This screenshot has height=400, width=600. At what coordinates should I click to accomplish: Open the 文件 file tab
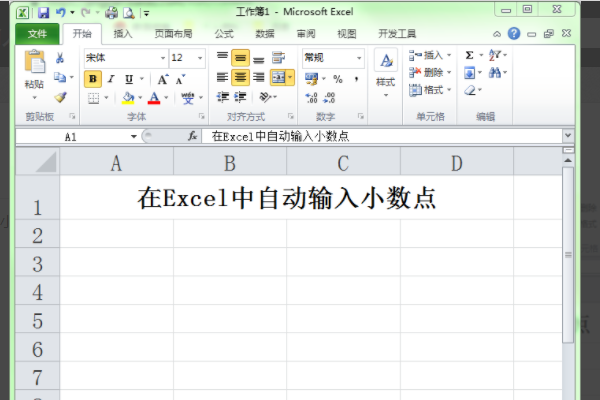click(37, 34)
